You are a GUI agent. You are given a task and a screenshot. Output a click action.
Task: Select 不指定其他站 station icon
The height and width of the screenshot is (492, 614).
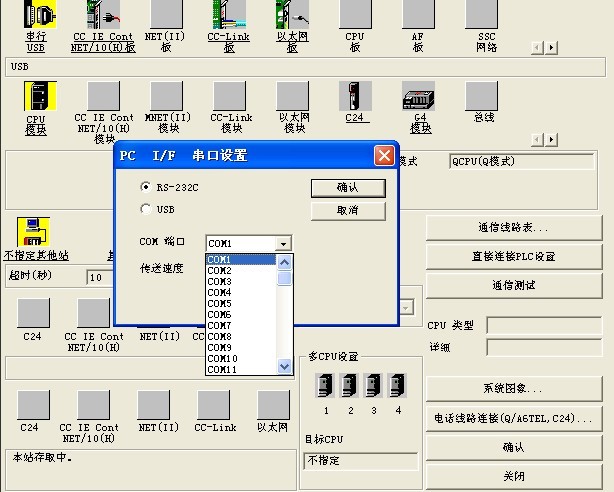(35, 231)
